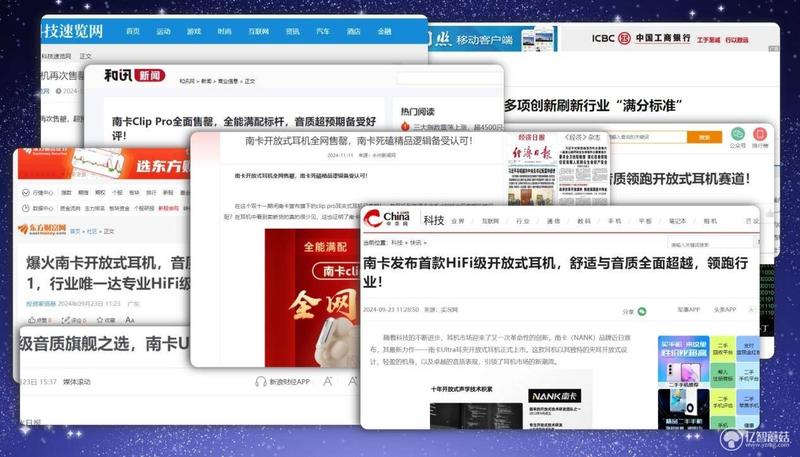Open 时尚 in the 科技速览网 navbar
This screenshot has height=457, width=800.
pos(224,31)
